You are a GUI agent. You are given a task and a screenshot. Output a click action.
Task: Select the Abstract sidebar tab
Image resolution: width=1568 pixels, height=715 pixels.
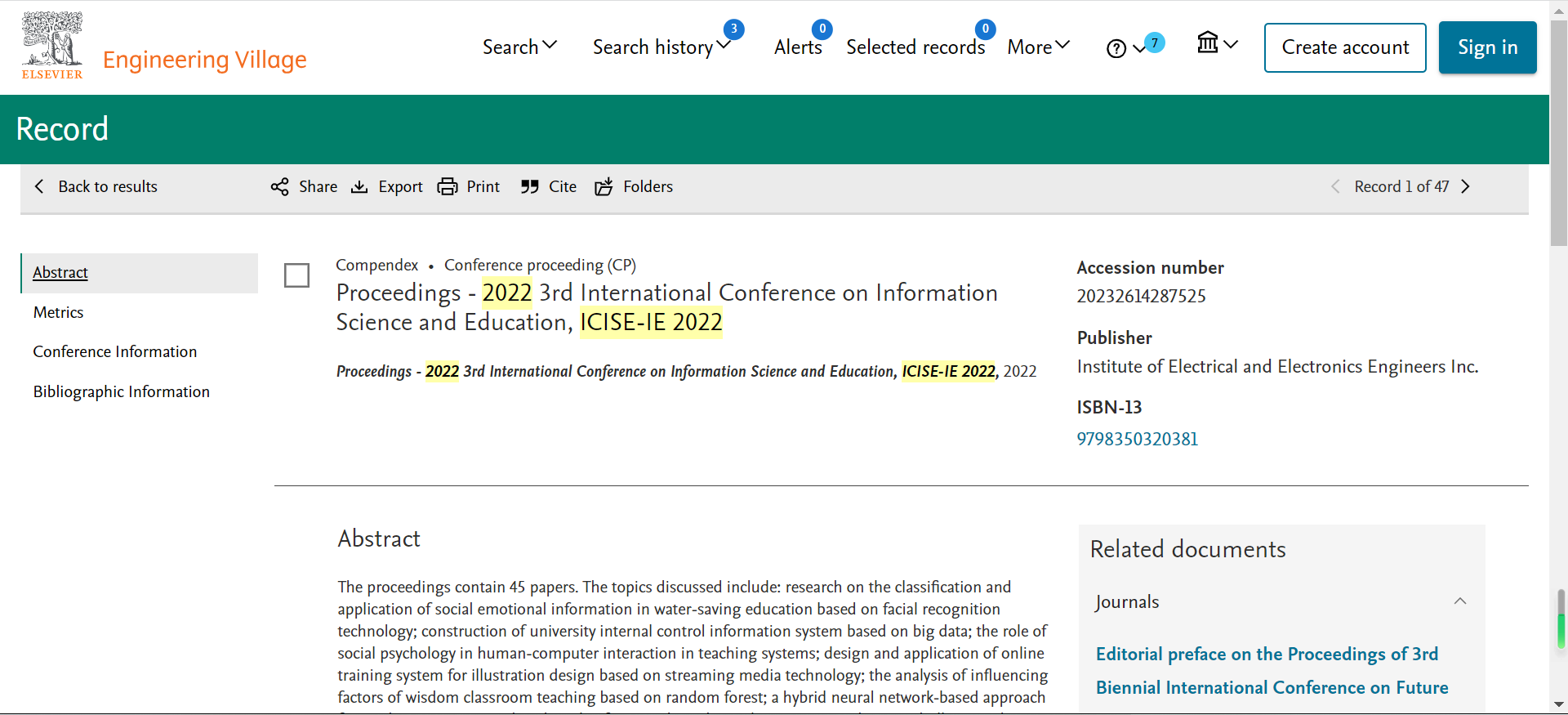[x=140, y=273]
